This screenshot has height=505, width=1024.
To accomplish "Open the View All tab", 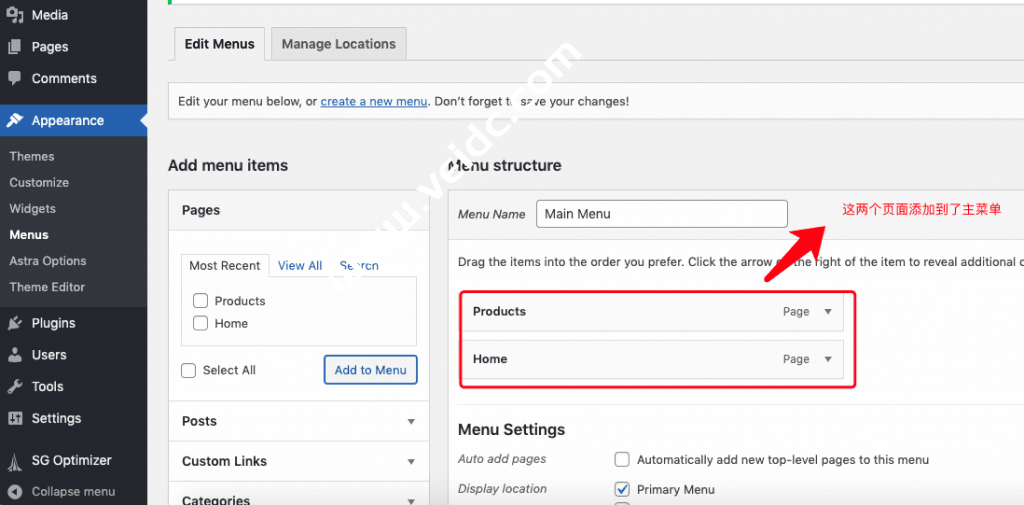I will tap(300, 266).
